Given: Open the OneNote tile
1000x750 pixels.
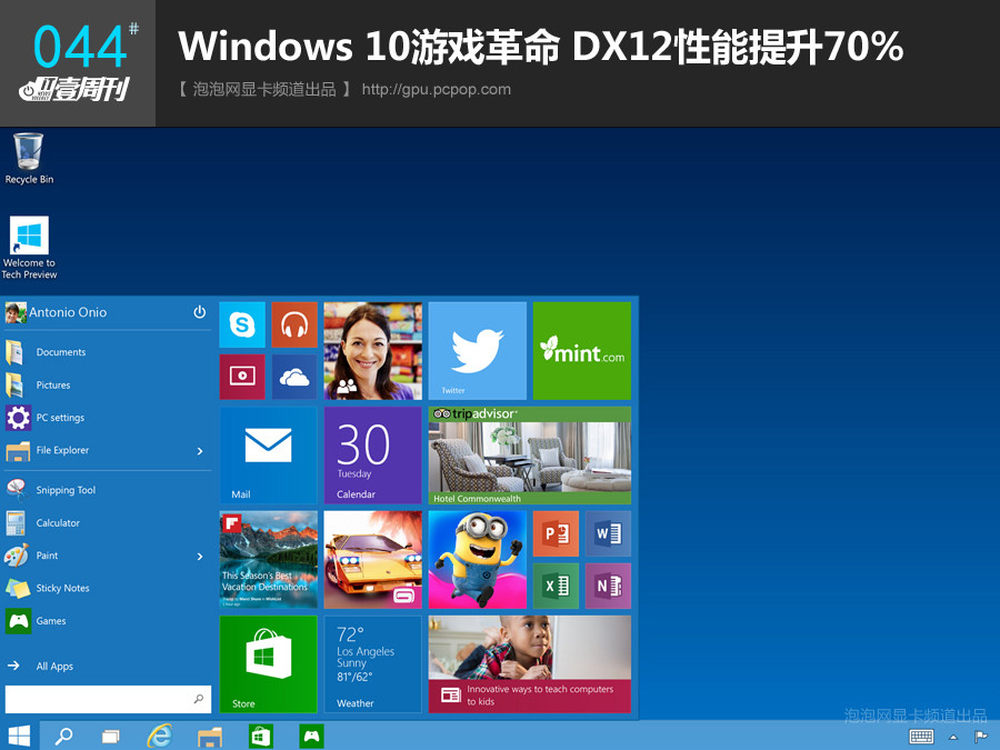Looking at the screenshot, I should (608, 586).
